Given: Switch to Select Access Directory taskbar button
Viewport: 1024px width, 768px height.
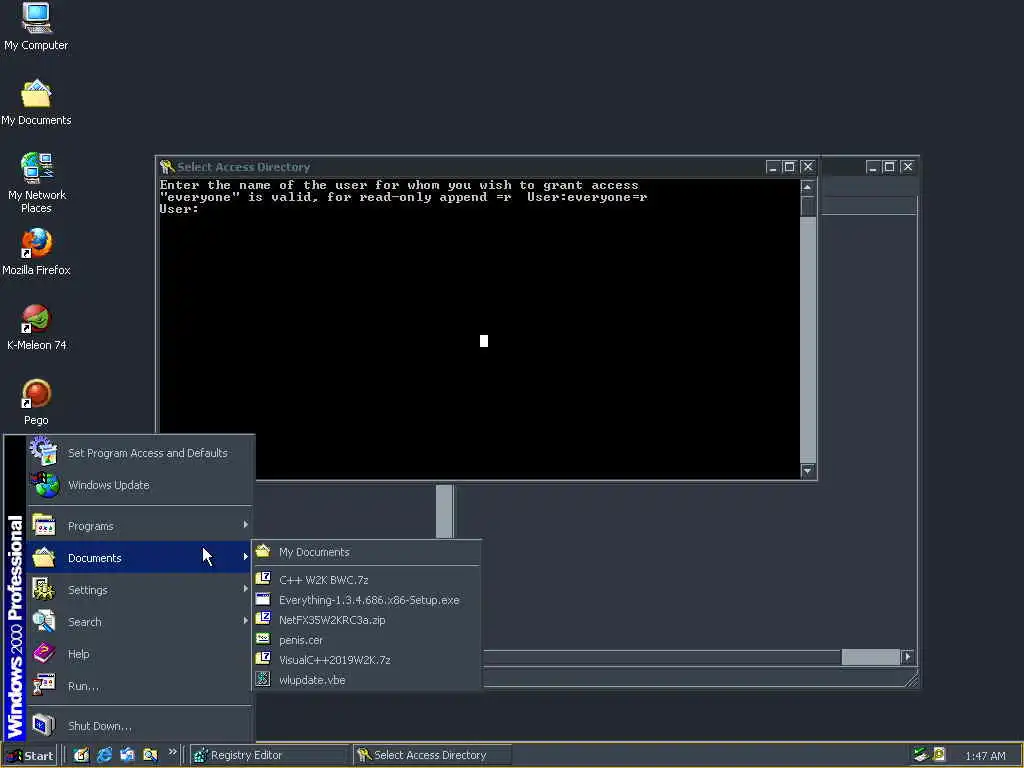Looking at the screenshot, I should (432, 755).
